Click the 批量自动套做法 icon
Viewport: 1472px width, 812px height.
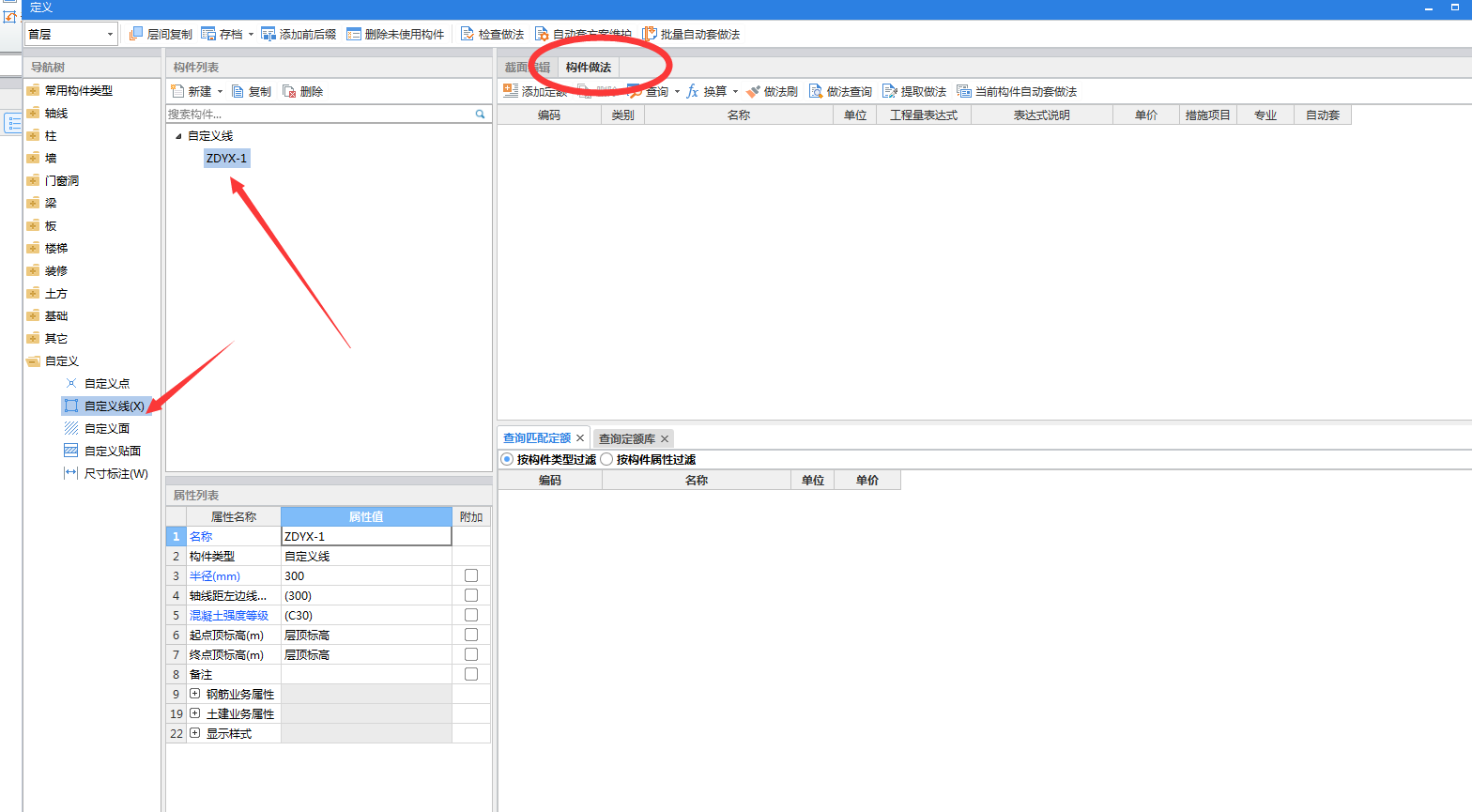point(650,34)
